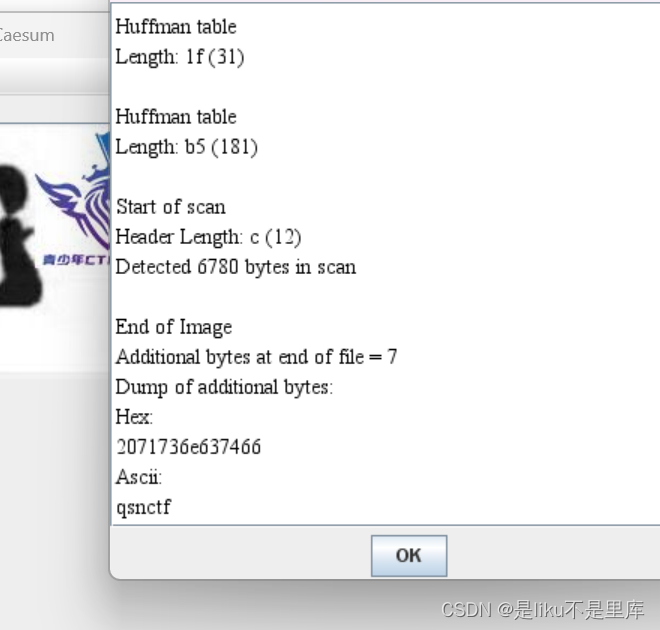This screenshot has height=630, width=660.
Task: Click the Huffman table heading above Length b5
Action: click(176, 117)
